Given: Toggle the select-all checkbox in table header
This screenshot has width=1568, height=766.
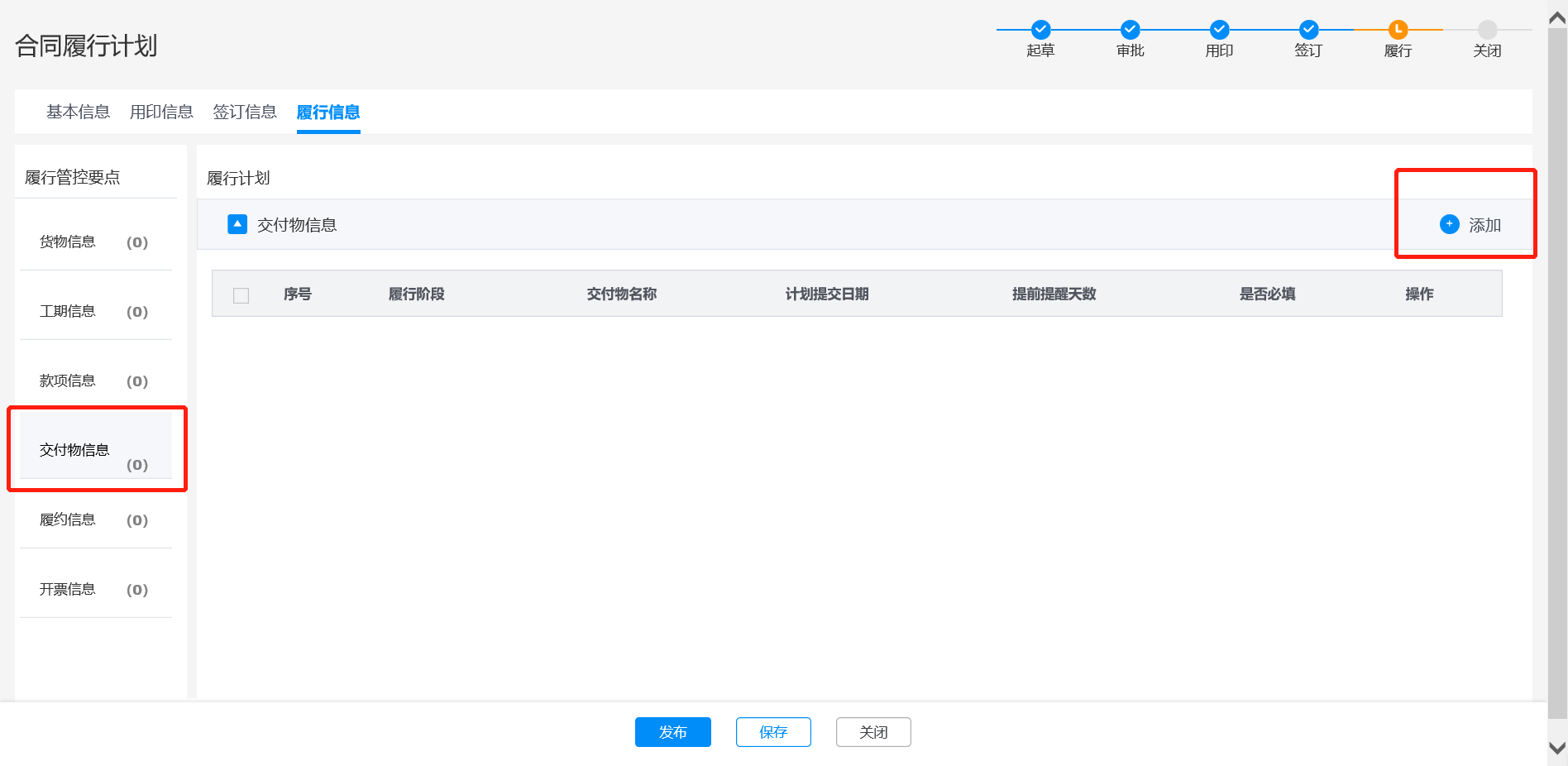Looking at the screenshot, I should [241, 295].
